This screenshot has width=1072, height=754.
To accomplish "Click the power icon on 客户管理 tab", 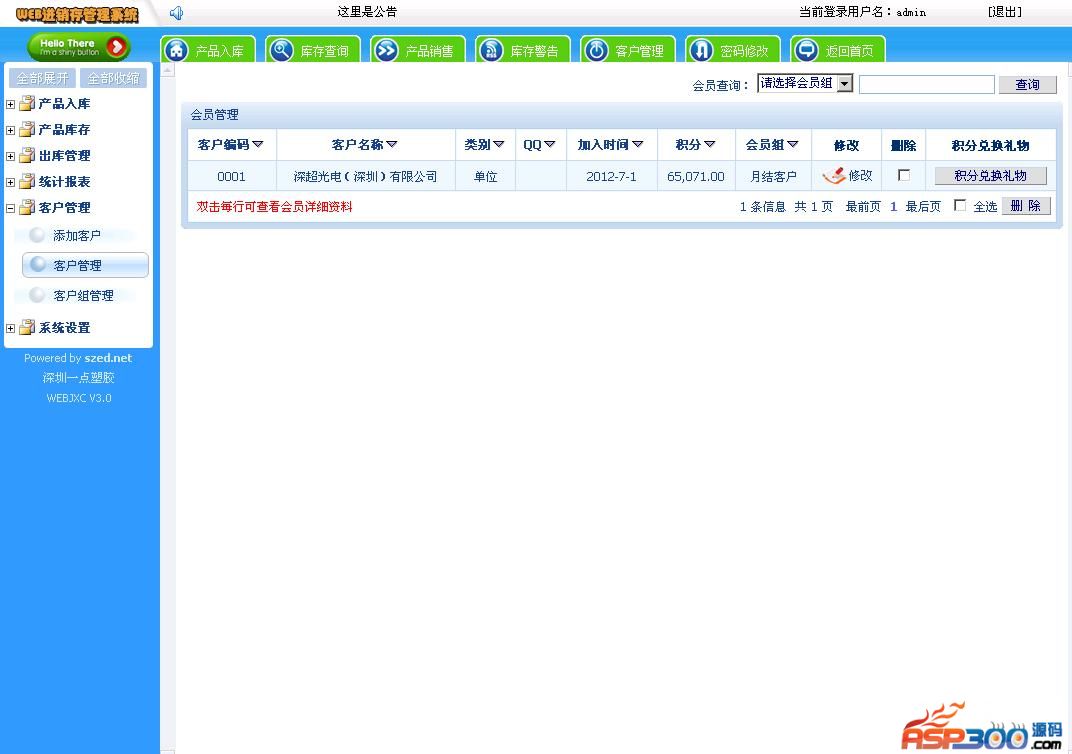I will point(596,50).
